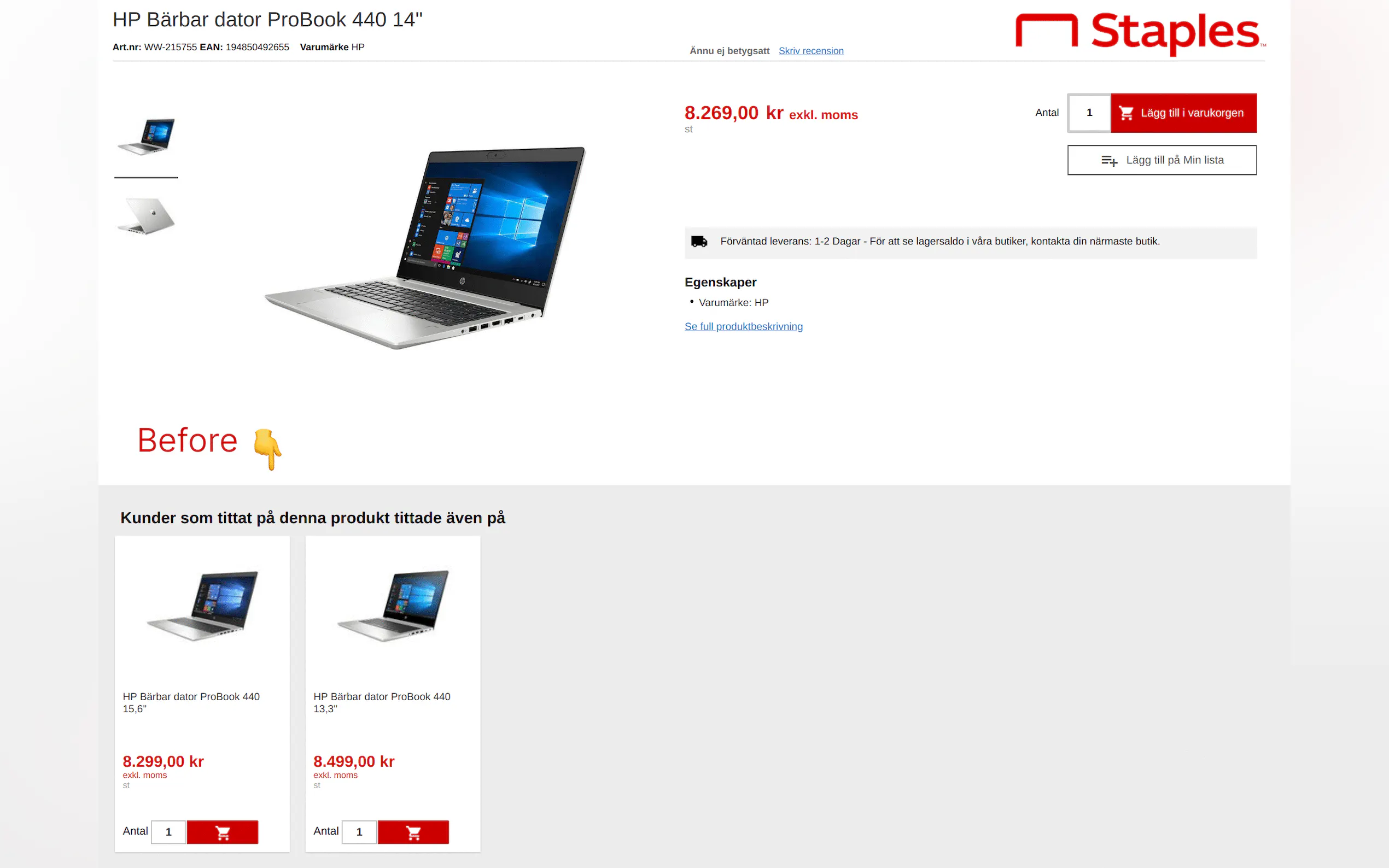This screenshot has height=868, width=1389.
Task: Focus the main Antal quantity field
Action: pos(1089,113)
